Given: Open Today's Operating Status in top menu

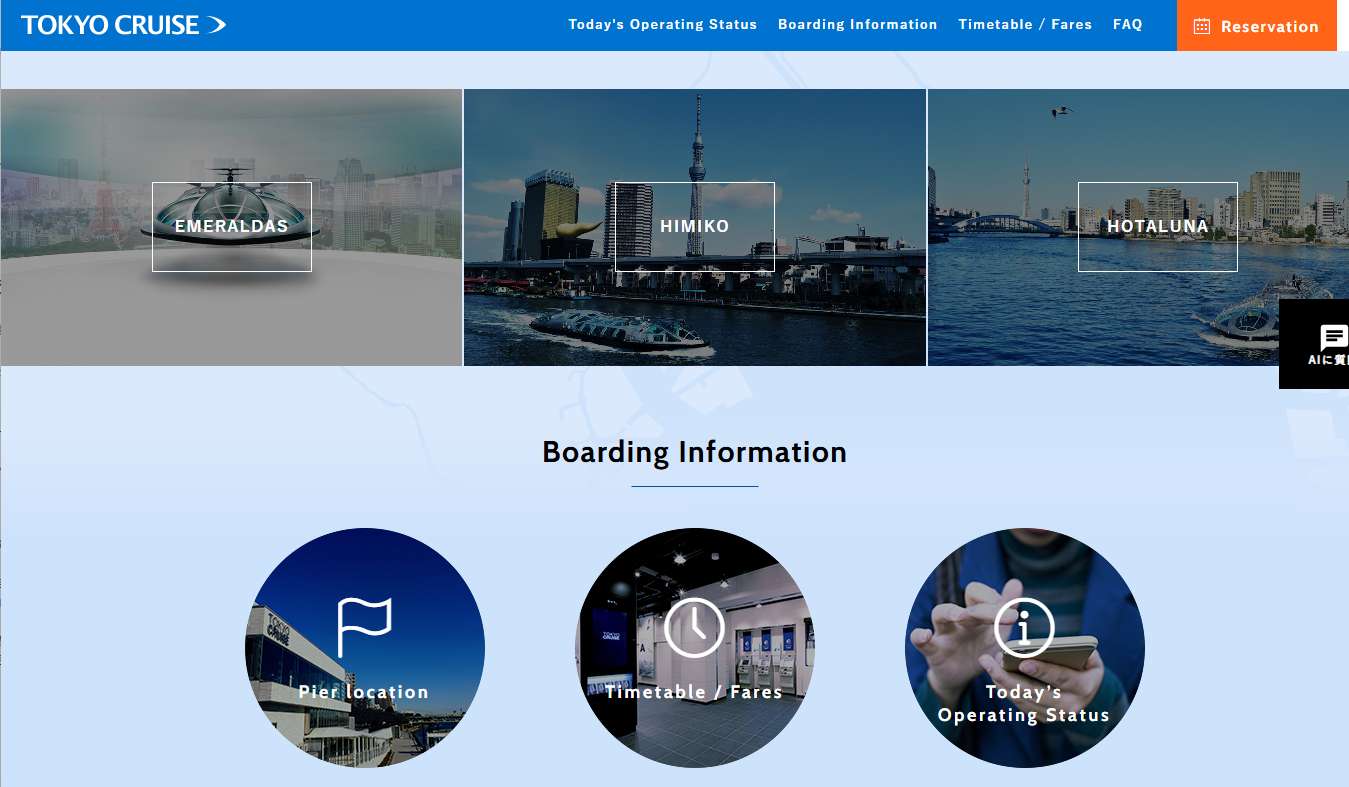Looking at the screenshot, I should (x=662, y=25).
